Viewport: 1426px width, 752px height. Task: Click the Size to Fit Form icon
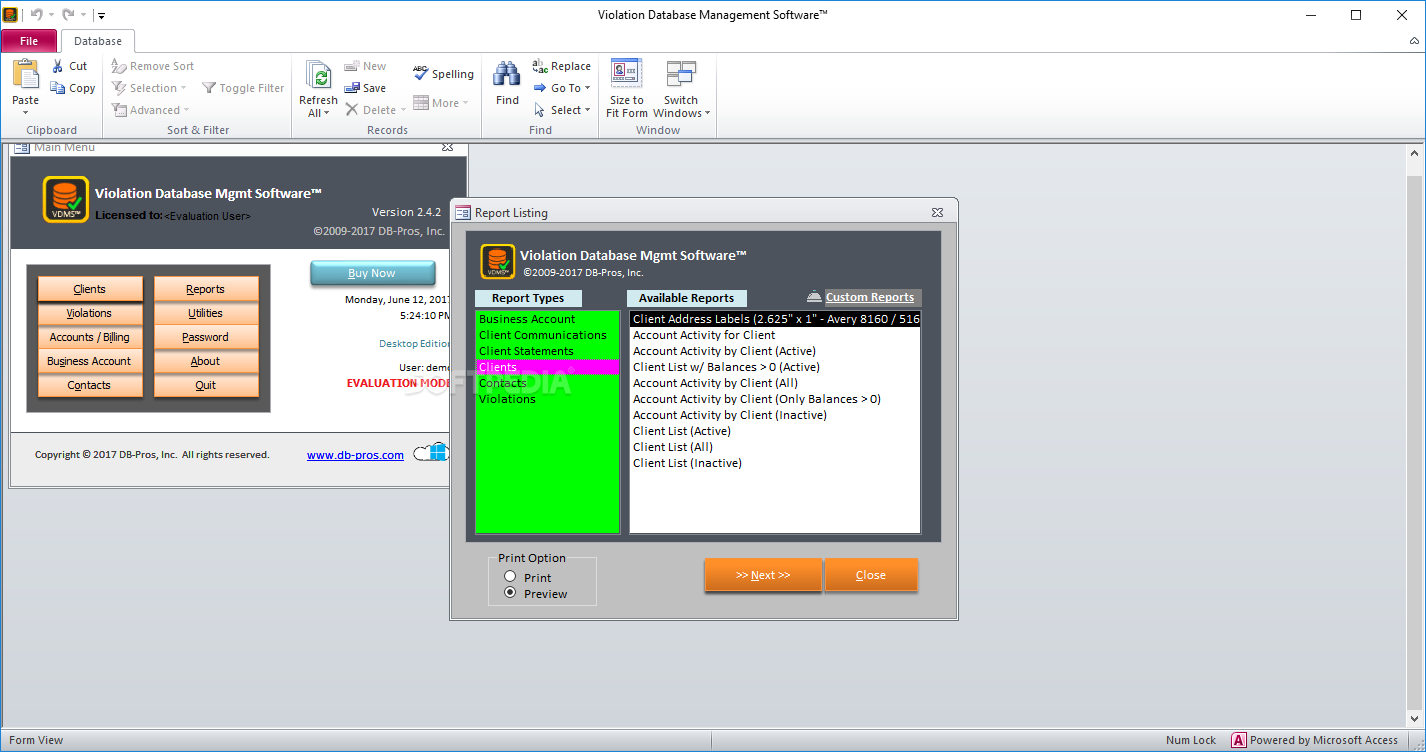tap(627, 75)
